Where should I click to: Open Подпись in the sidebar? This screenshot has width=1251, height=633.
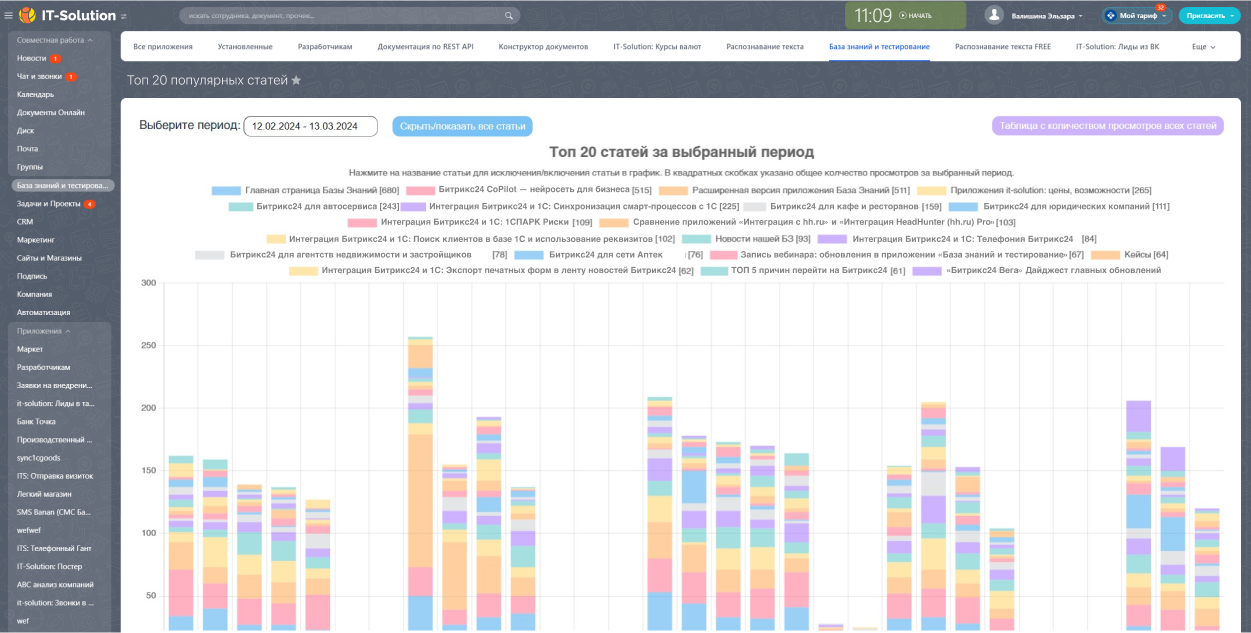(x=32, y=276)
